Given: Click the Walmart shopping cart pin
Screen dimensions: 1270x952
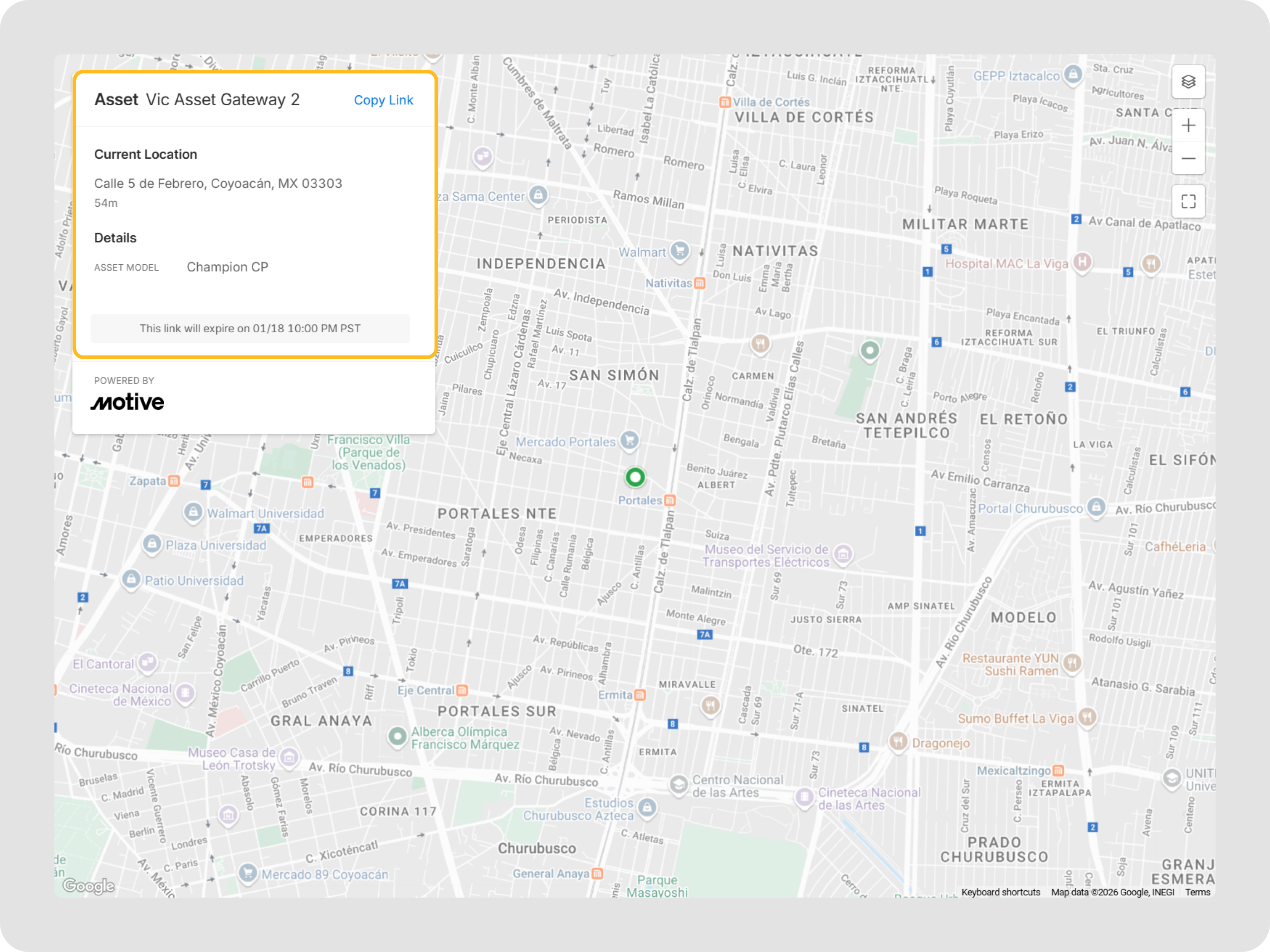Looking at the screenshot, I should click(x=680, y=251).
